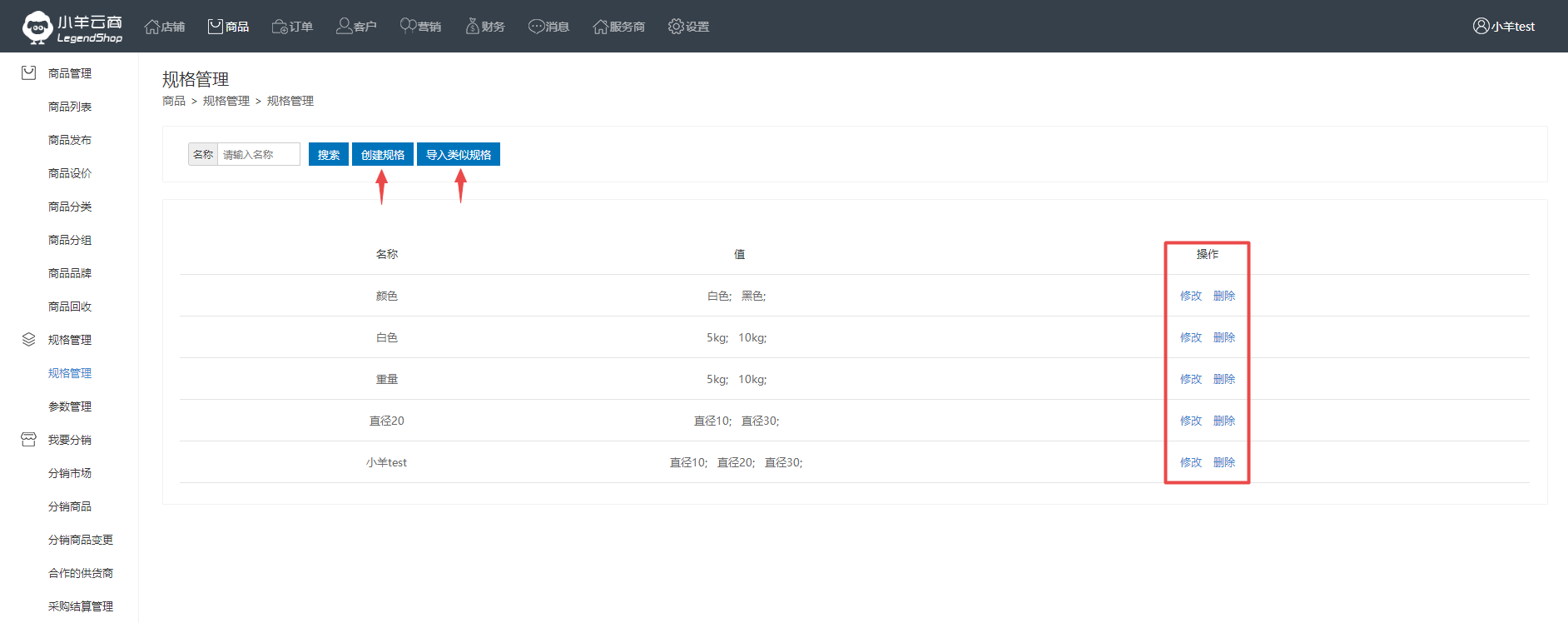Screen dimensions: 1568x623
Task: Open the 服务商 top navigation item
Action: (618, 27)
